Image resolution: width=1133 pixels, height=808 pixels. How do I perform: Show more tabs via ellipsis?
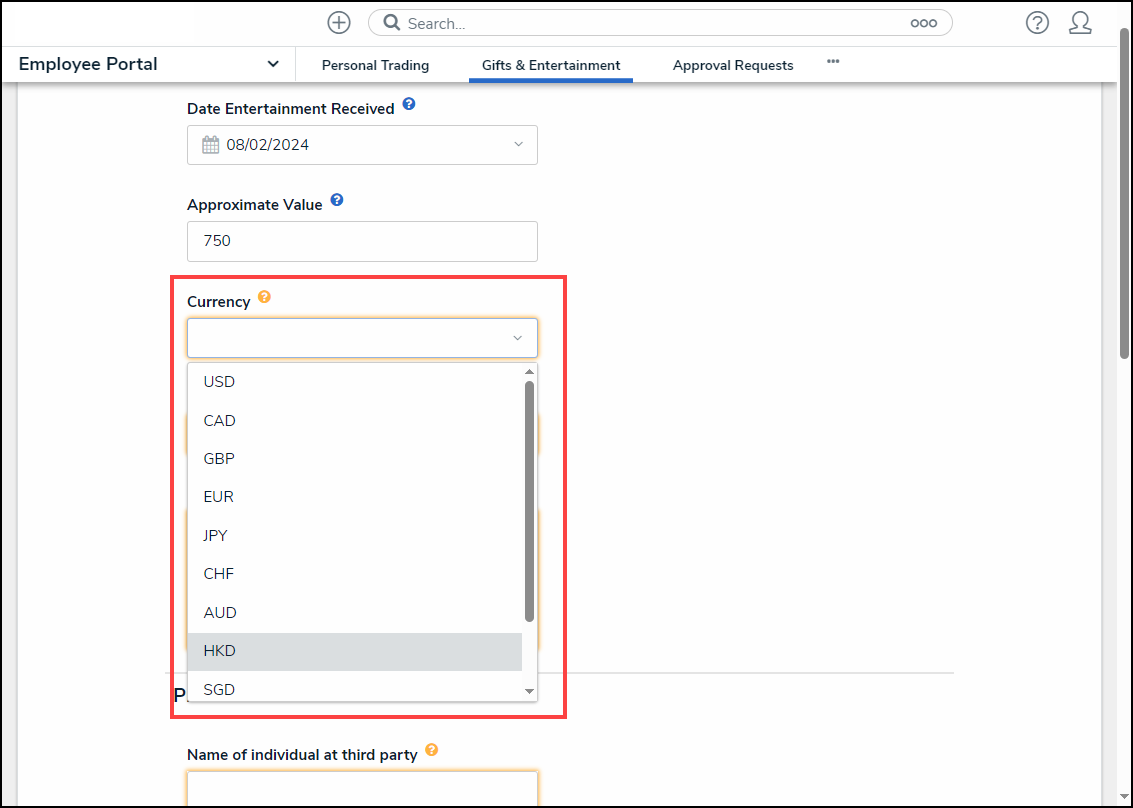[x=833, y=62]
